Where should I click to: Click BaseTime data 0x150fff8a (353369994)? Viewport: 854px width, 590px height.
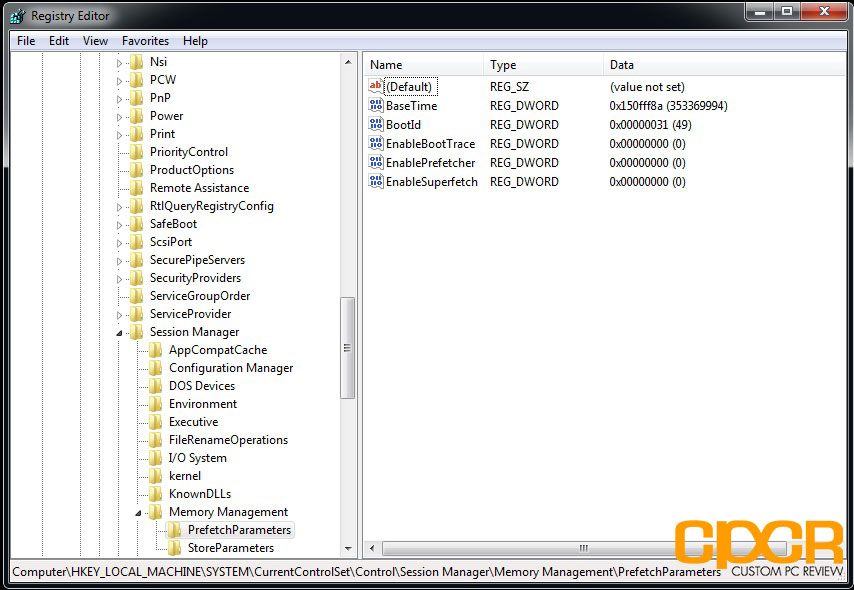668,105
